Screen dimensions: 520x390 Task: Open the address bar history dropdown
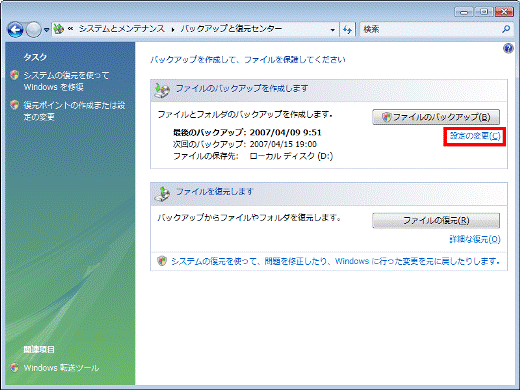(332, 30)
